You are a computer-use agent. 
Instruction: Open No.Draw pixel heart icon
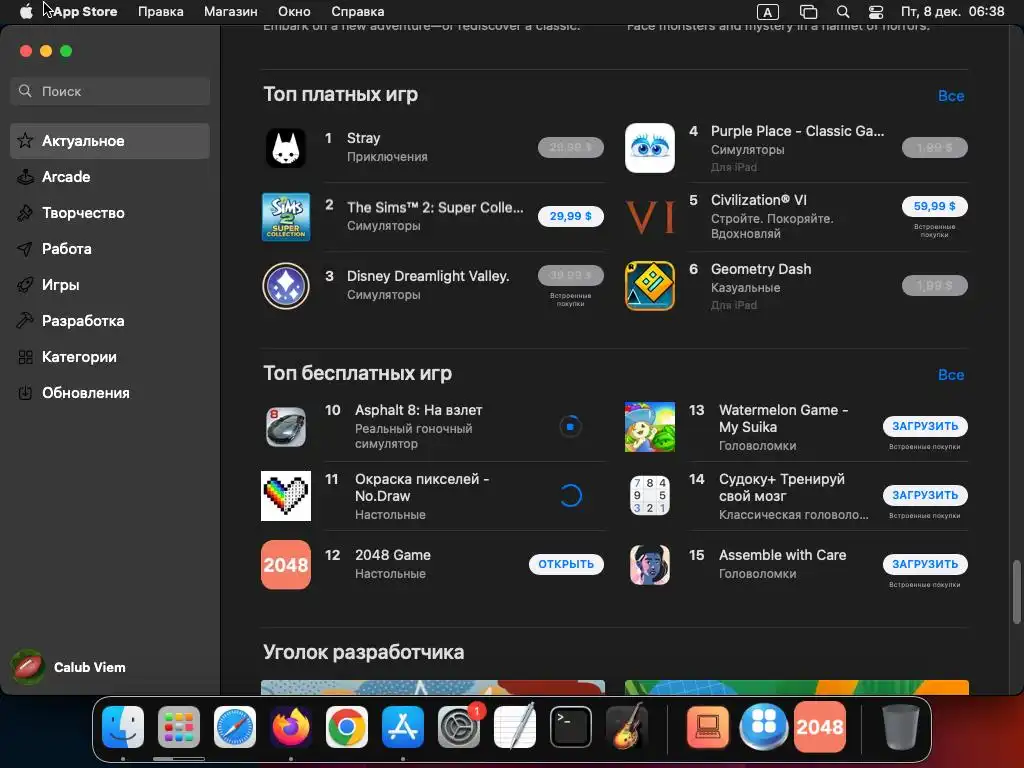[x=285, y=496]
